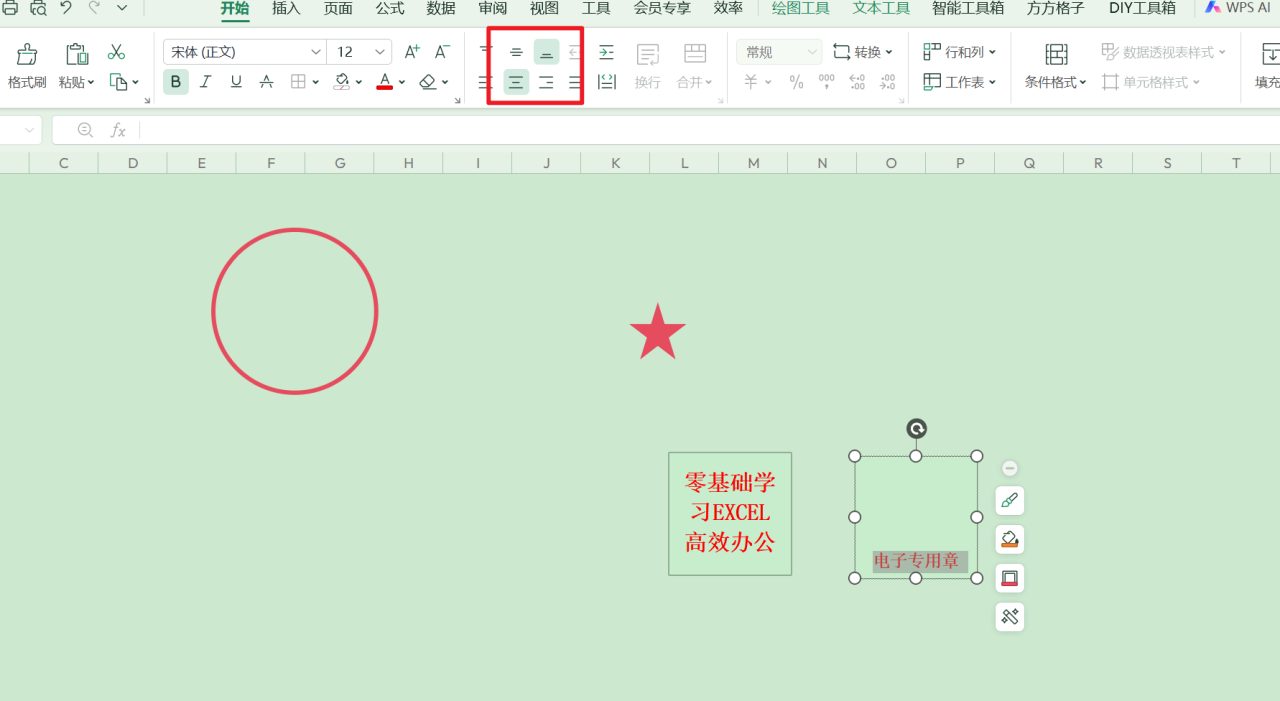The height and width of the screenshot is (701, 1280).
Task: Click the Paste (粘贴) clipboard icon
Action: click(77, 54)
